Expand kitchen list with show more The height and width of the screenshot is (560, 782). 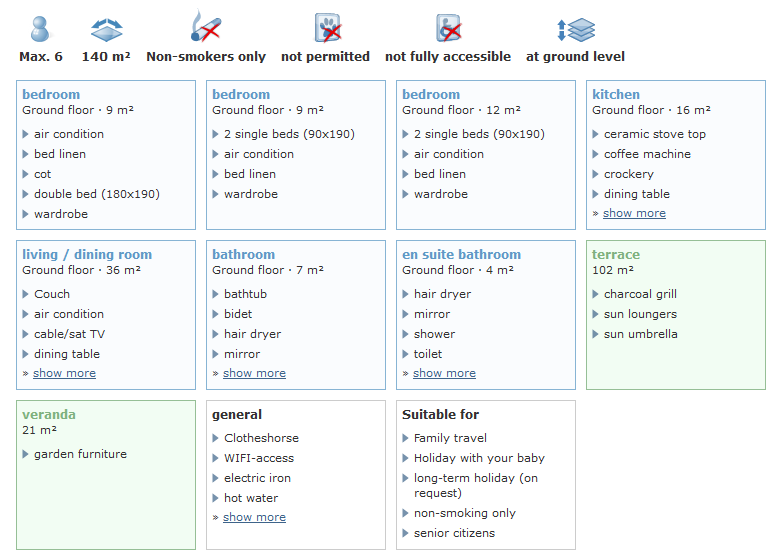coord(634,213)
